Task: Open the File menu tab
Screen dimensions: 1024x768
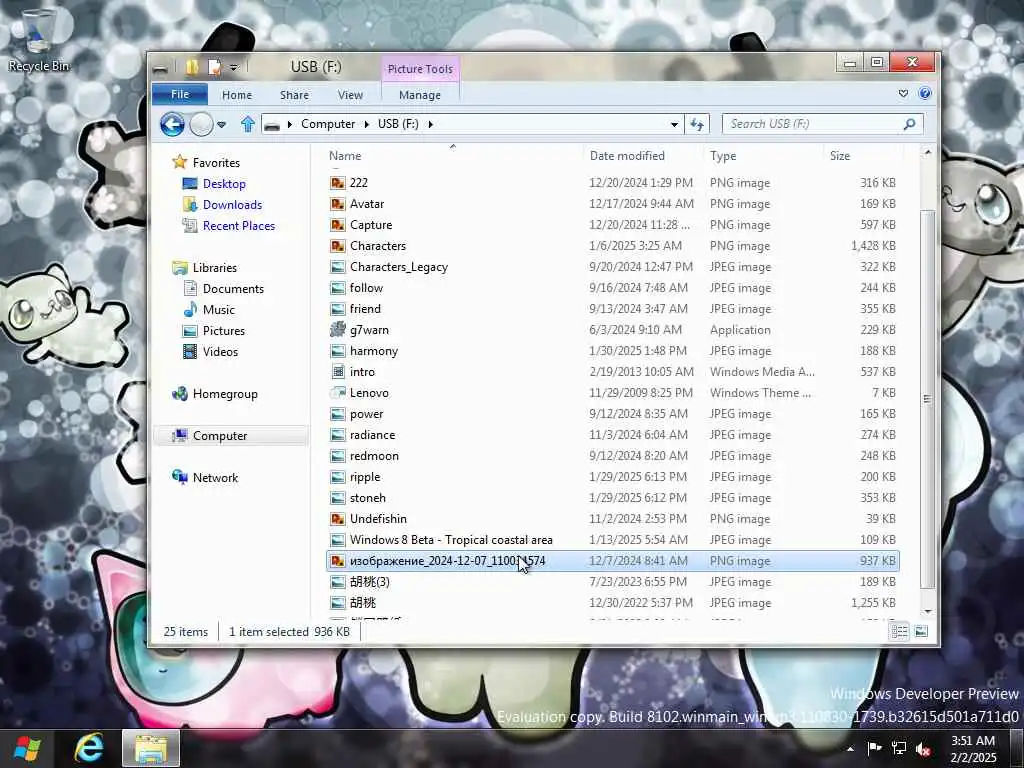Action: [180, 94]
